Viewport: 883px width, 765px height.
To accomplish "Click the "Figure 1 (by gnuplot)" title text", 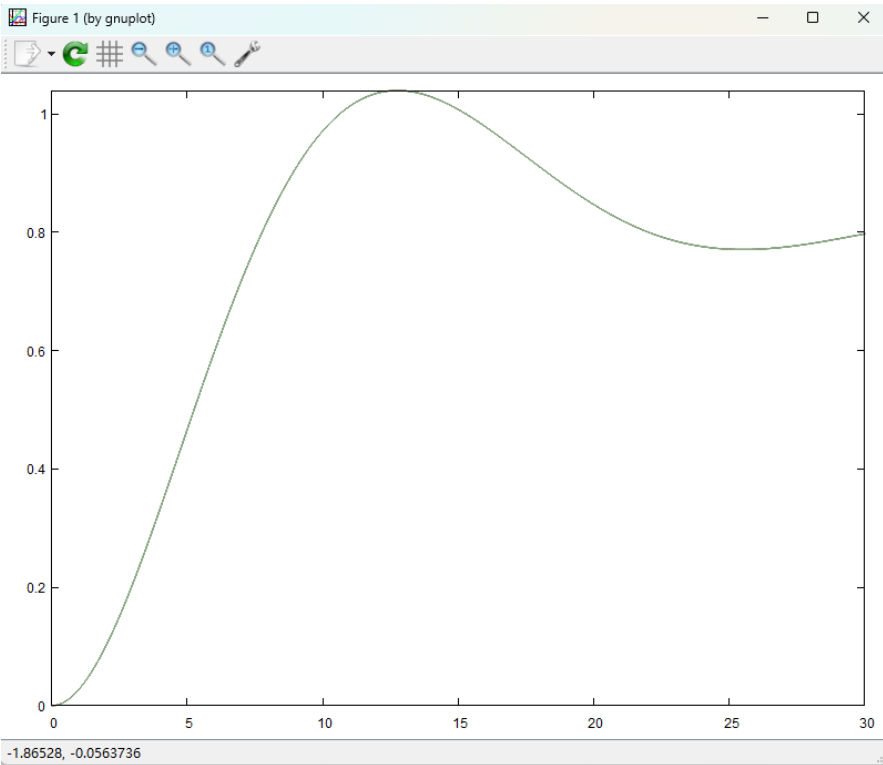I will [x=94, y=18].
